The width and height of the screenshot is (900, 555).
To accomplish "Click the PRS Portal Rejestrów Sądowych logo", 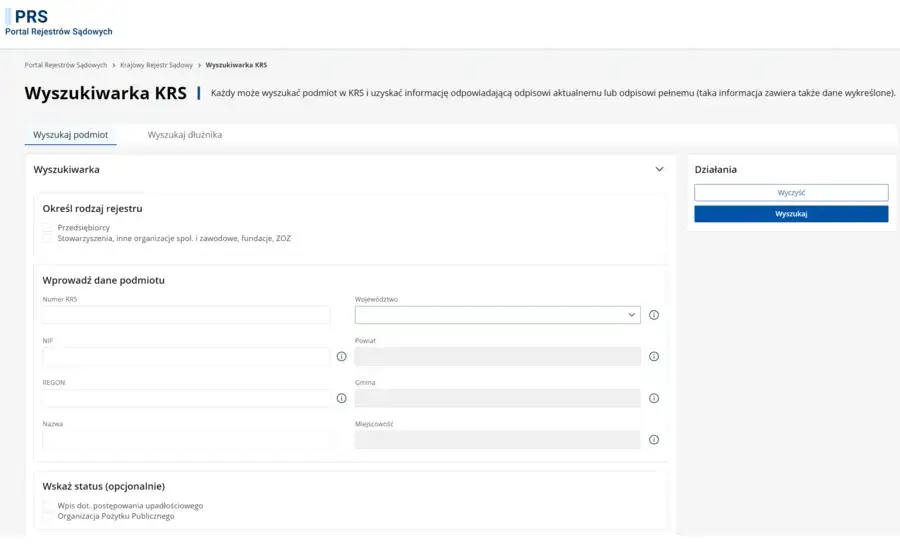I will (59, 23).
